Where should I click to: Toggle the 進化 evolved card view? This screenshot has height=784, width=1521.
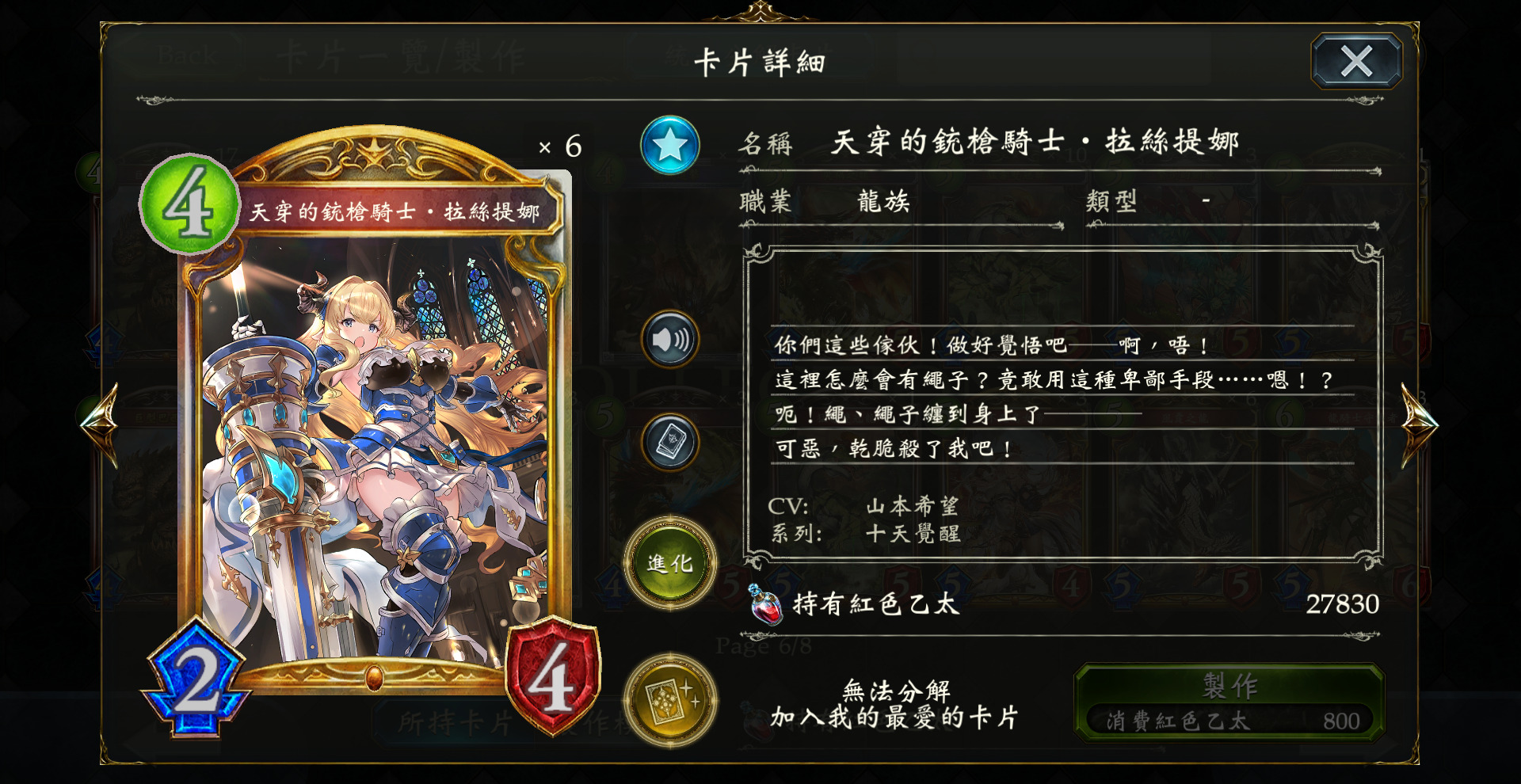pos(670,563)
